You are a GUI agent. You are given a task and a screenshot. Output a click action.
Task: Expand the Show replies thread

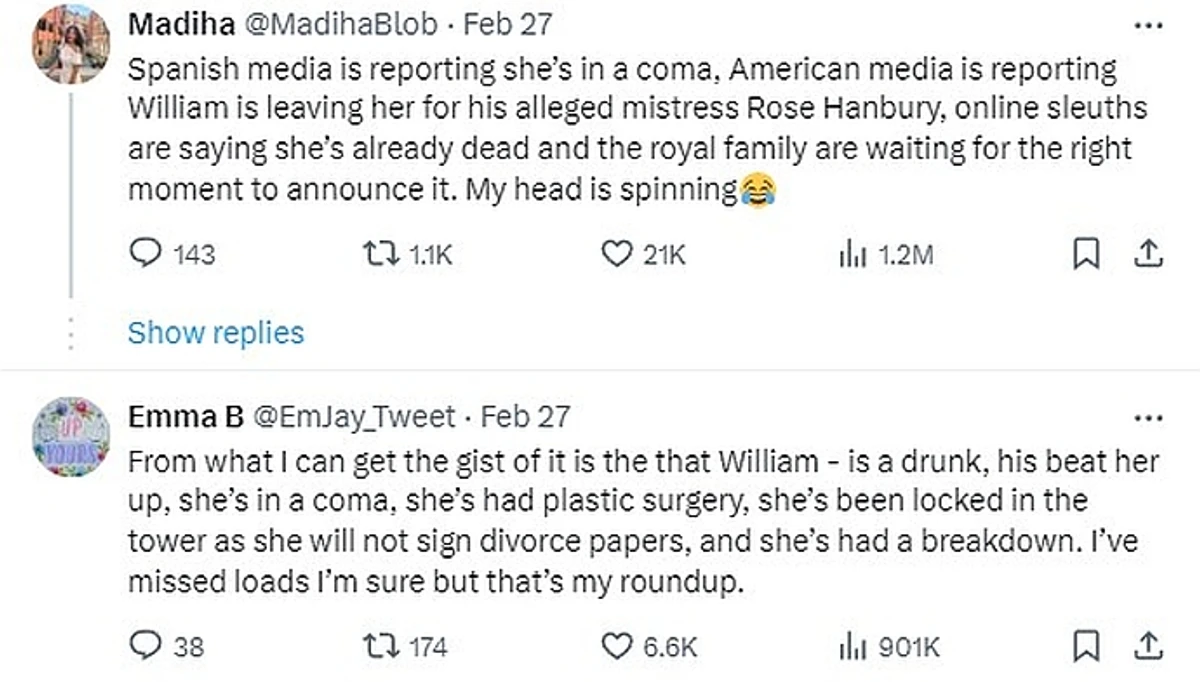[x=215, y=331]
